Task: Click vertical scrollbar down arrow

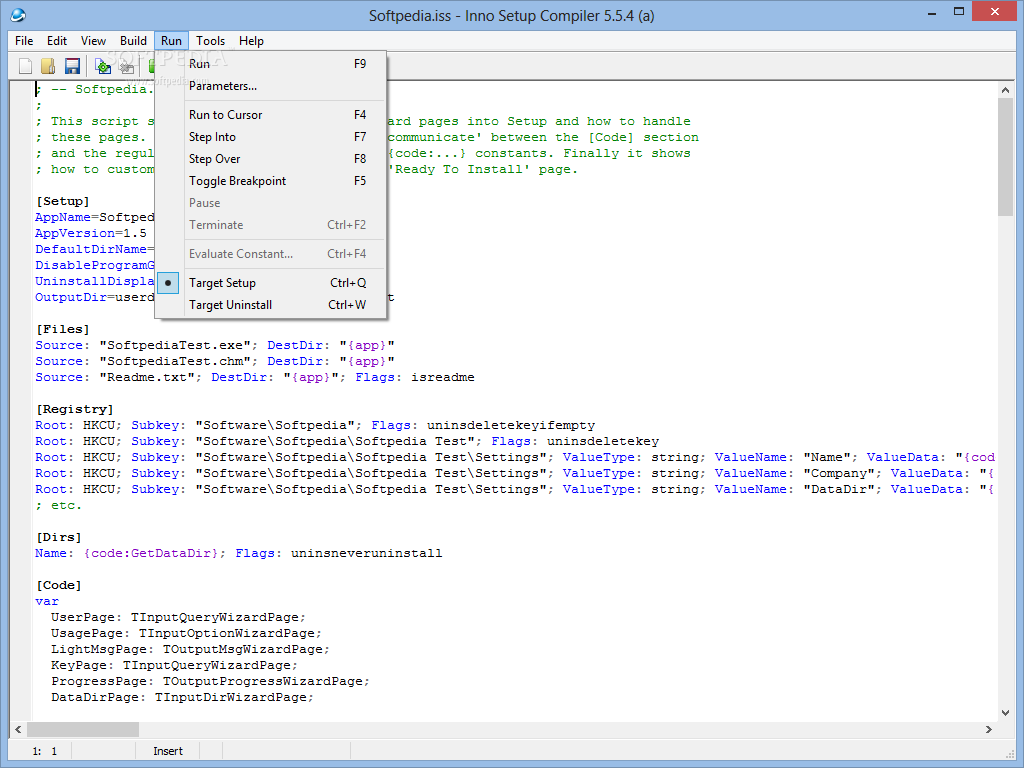Action: click(1005, 713)
